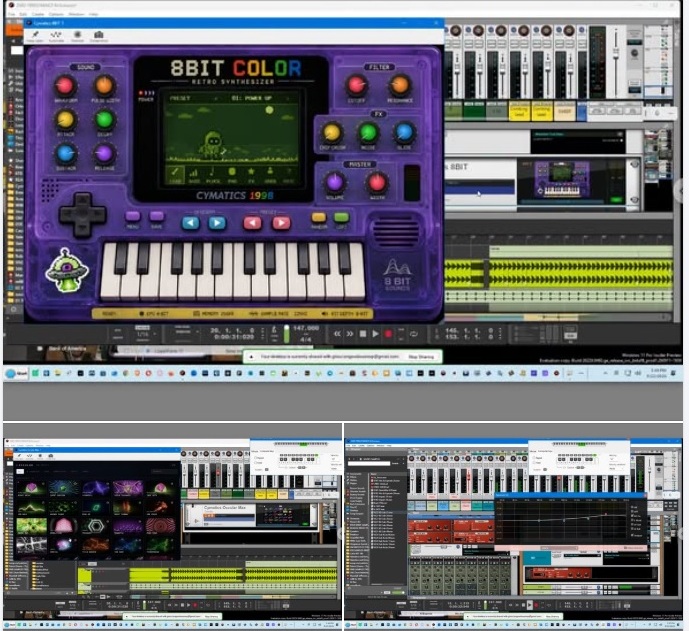Click the Automate icon in plugin toolbar

(56, 35)
